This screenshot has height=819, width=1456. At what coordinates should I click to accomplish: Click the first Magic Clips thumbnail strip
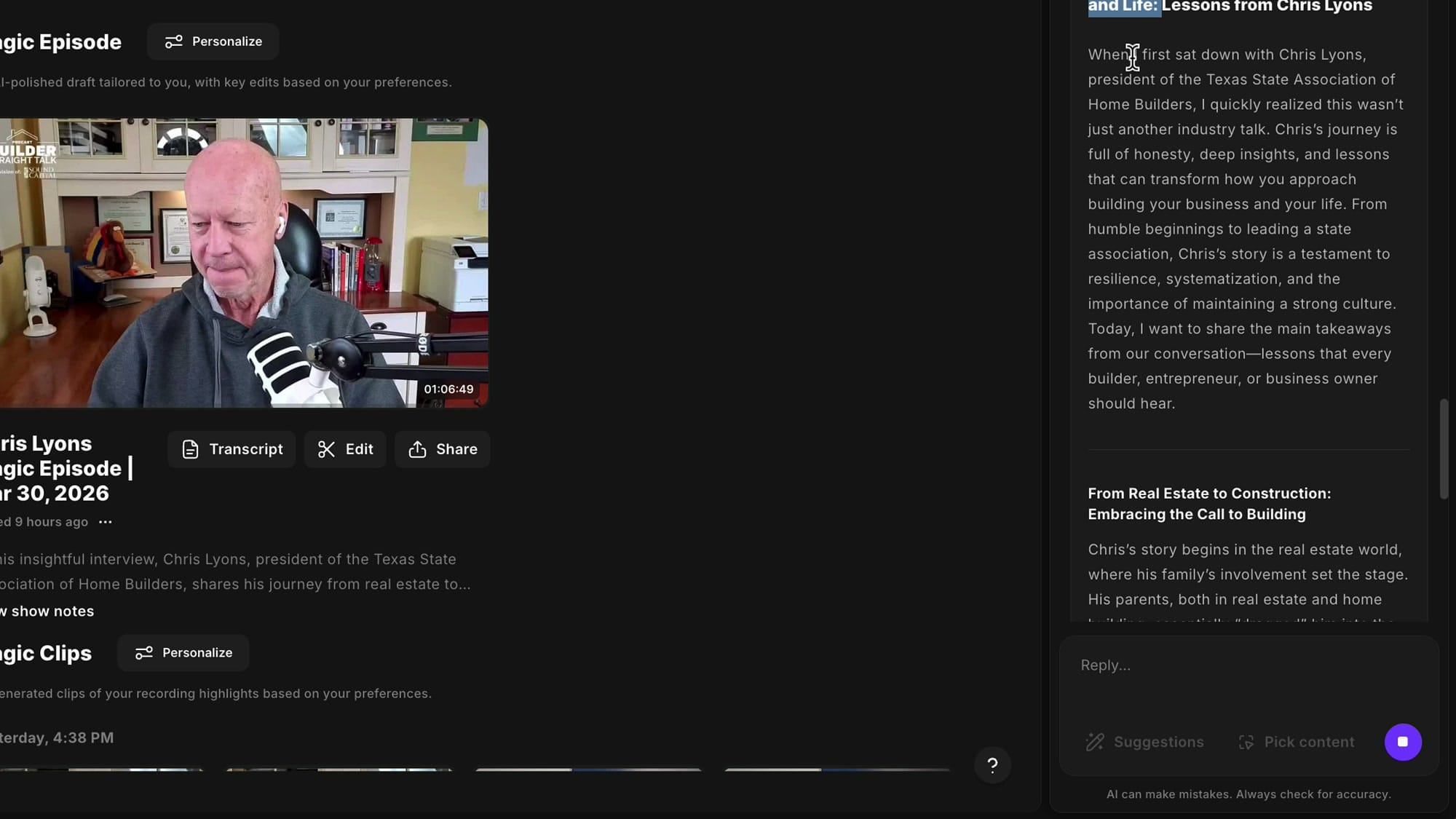pyautogui.click(x=102, y=769)
